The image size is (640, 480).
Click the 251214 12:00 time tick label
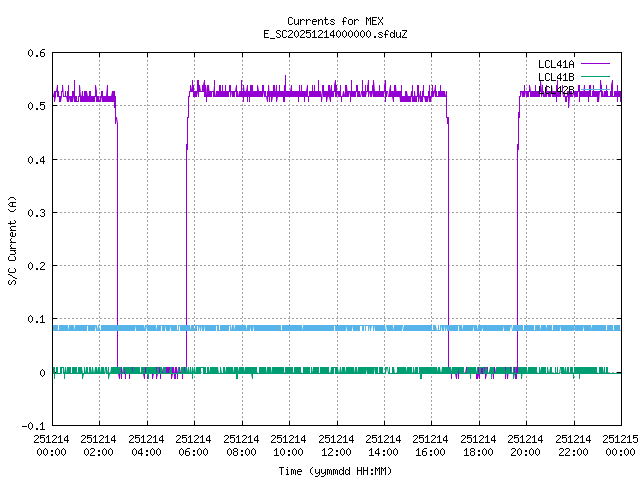coord(336,445)
